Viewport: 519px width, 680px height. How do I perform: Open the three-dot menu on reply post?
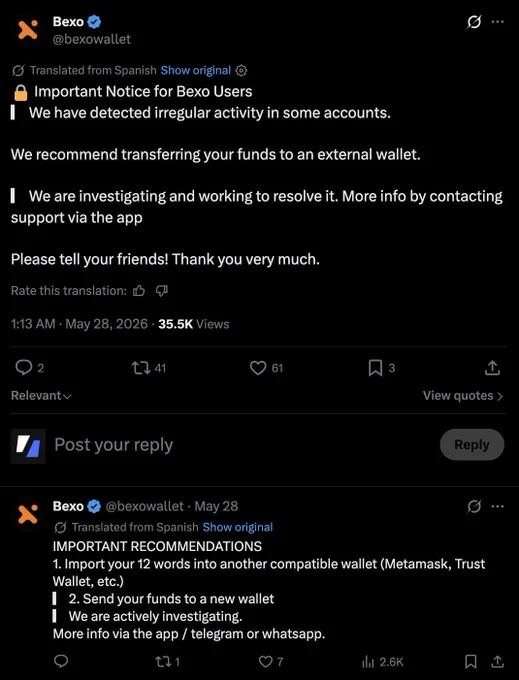(x=497, y=506)
